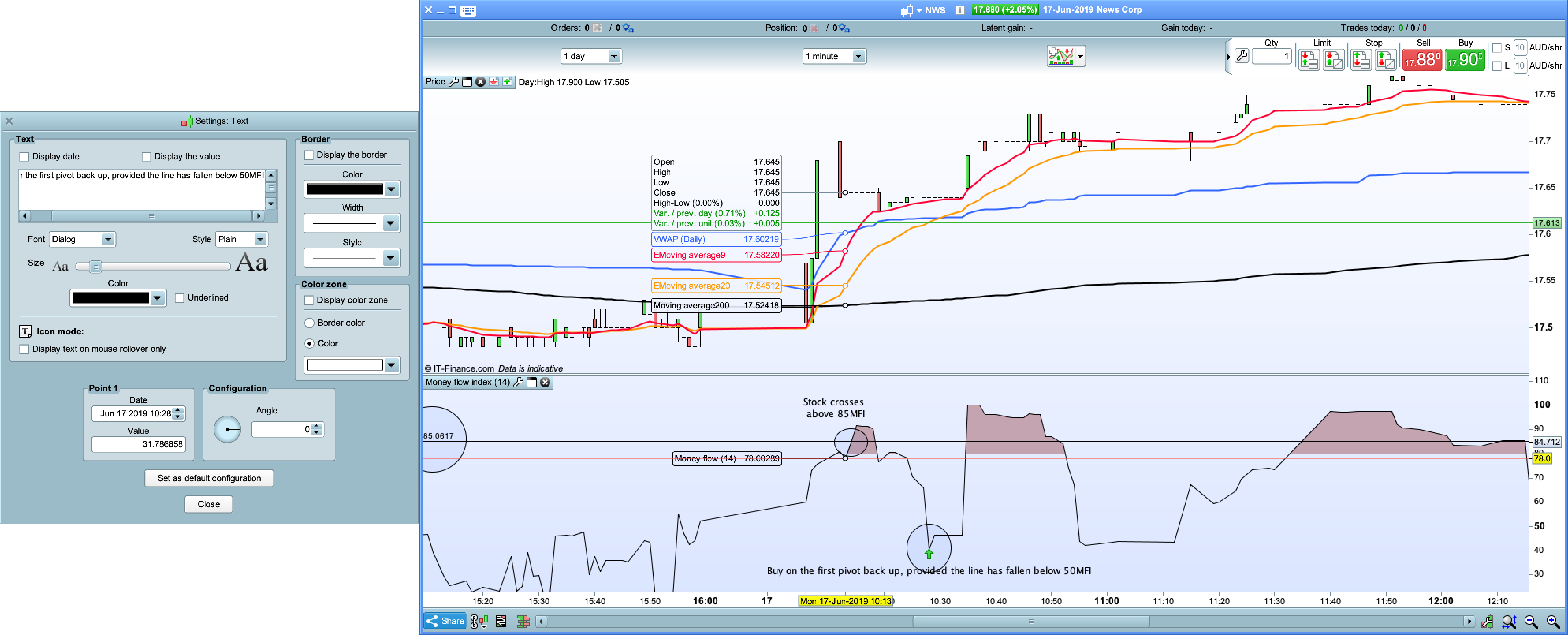This screenshot has width=1568, height=635.
Task: Click the text Color black swatch
Action: [x=111, y=298]
